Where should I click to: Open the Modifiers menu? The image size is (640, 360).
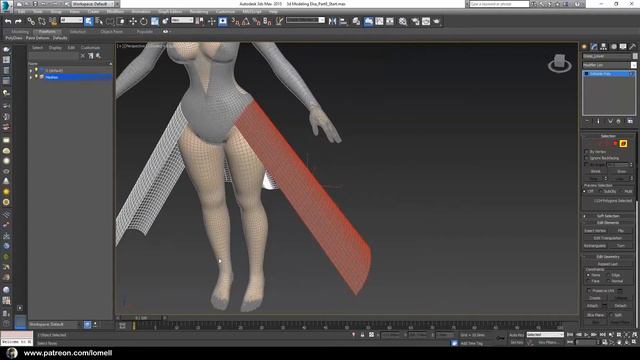(115, 12)
